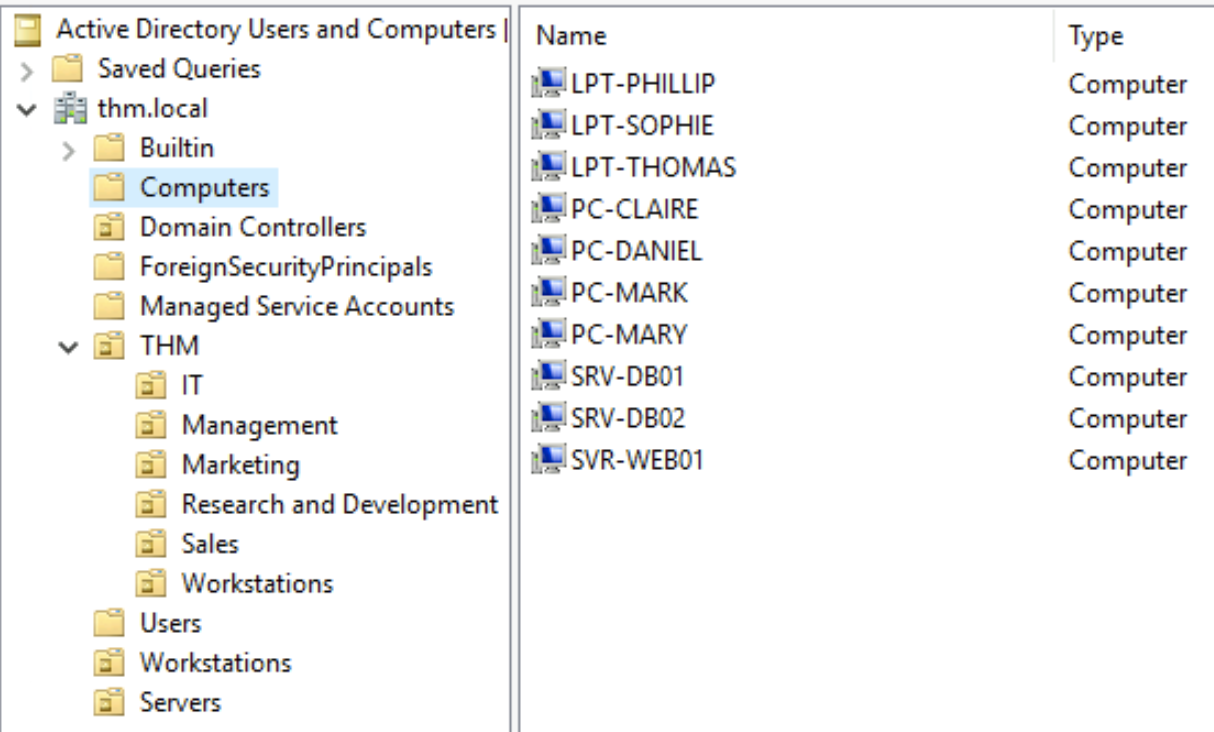
Task: Click the Saved Queries folder icon
Action: click(64, 69)
